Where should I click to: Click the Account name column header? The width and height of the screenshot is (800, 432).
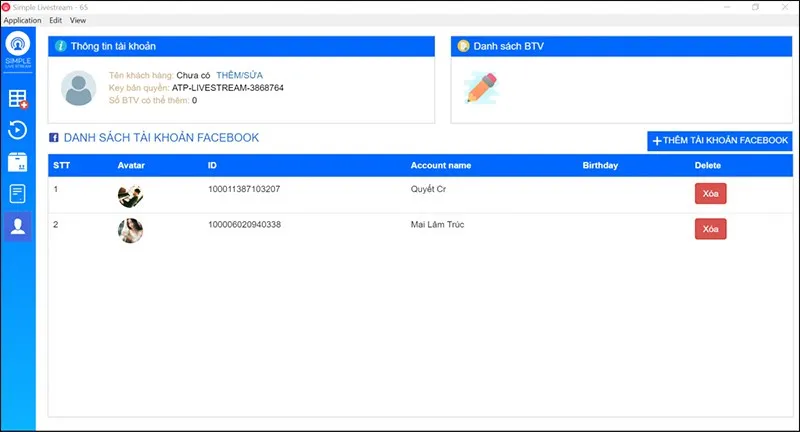(x=440, y=165)
